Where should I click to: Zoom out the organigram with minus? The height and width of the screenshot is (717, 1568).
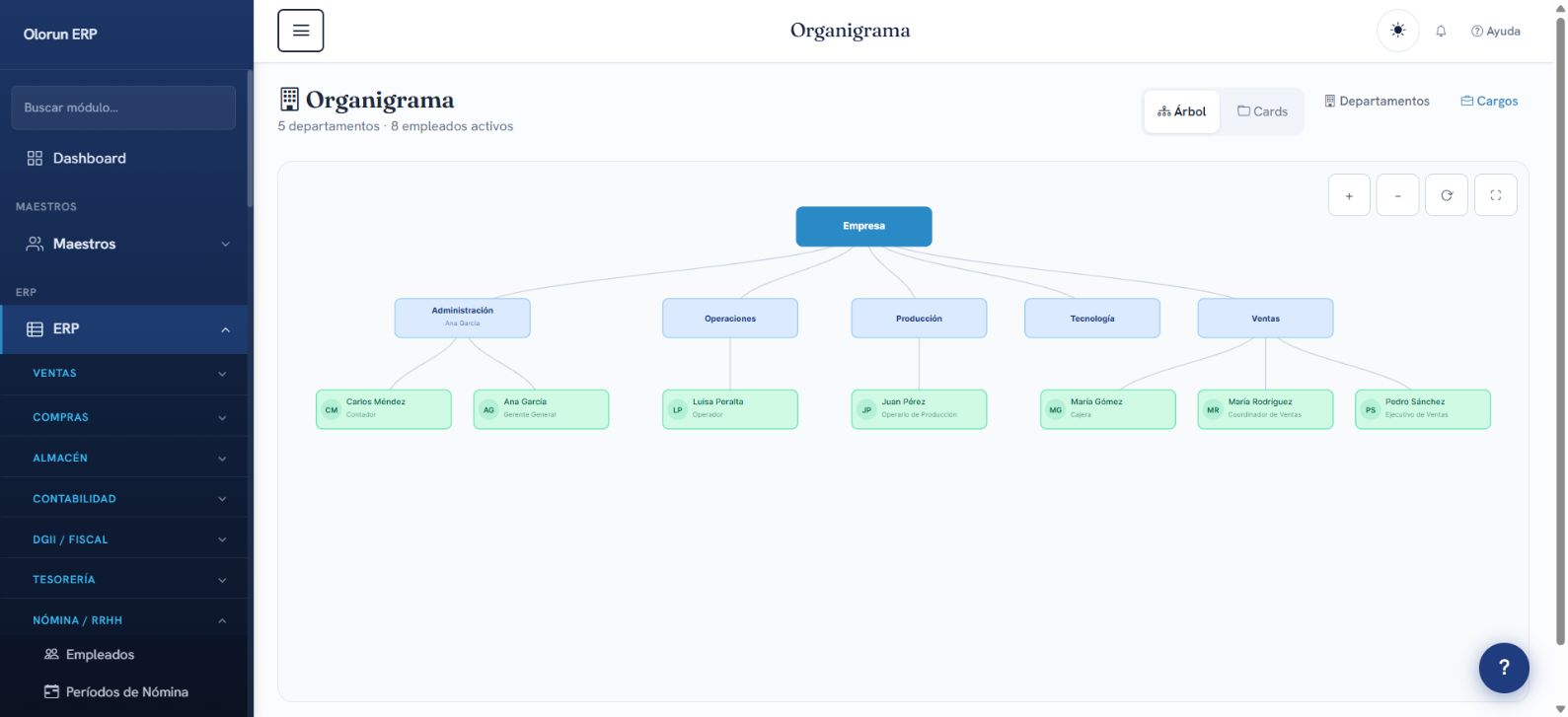pyautogui.click(x=1397, y=195)
